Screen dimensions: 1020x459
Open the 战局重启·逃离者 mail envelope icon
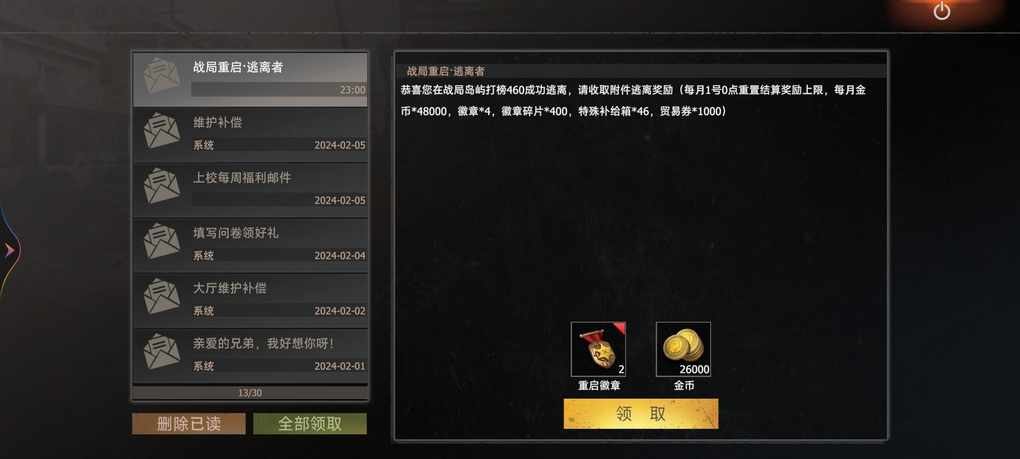161,75
